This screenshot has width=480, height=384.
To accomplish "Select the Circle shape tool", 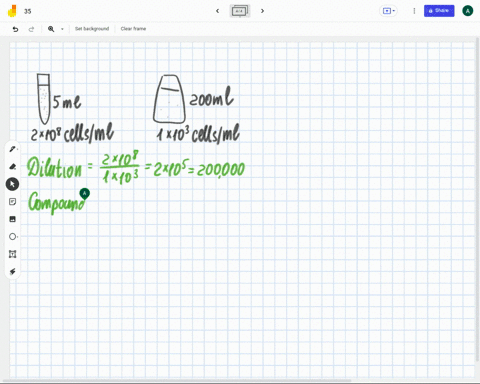I will tap(12, 237).
